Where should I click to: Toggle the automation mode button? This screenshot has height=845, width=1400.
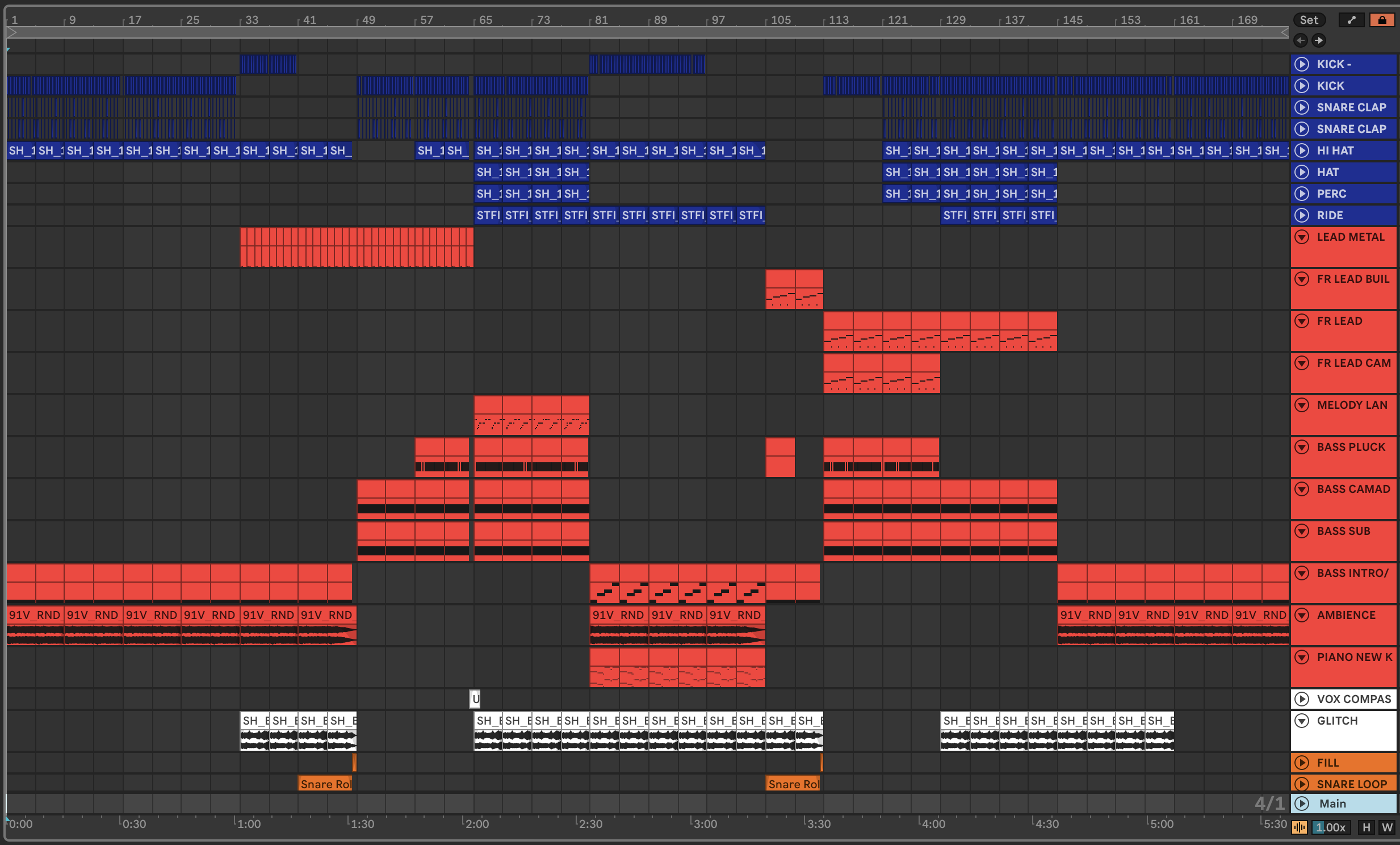pyautogui.click(x=1352, y=20)
